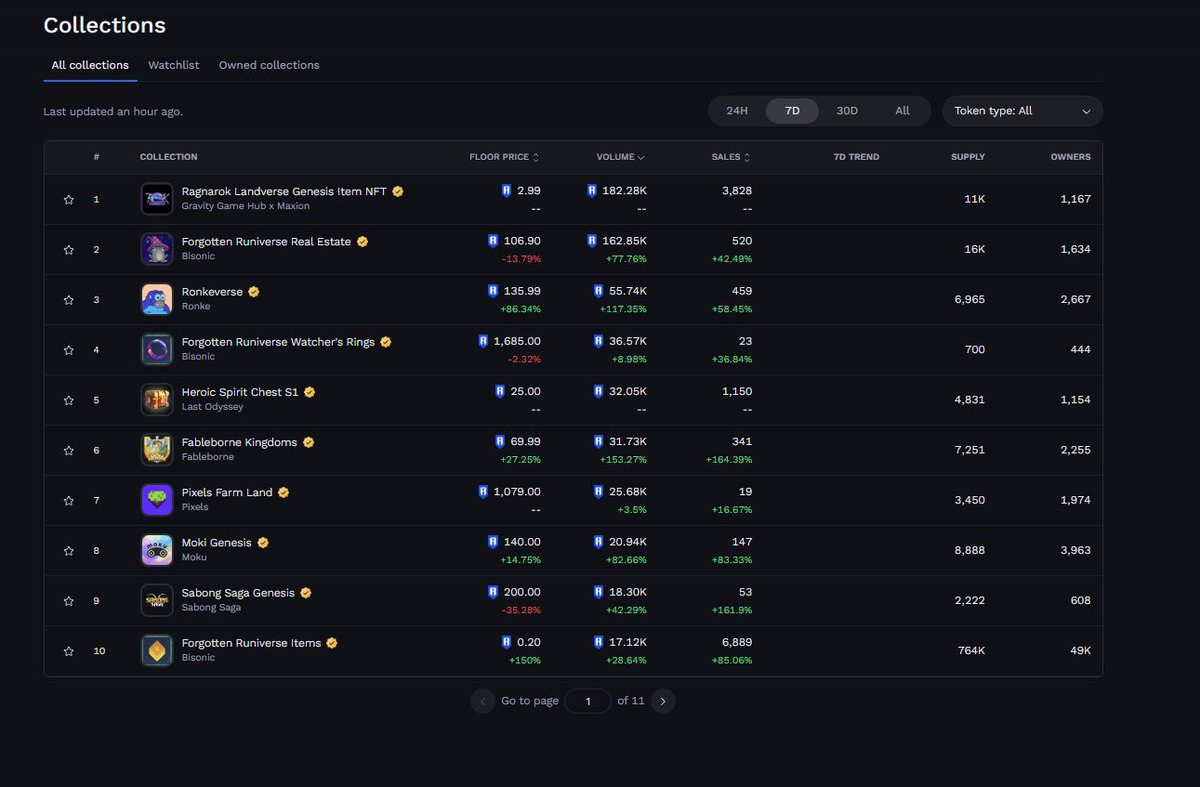The image size is (1200, 787).
Task: Add Ronkeverse to watchlist with star
Action: coord(69,300)
